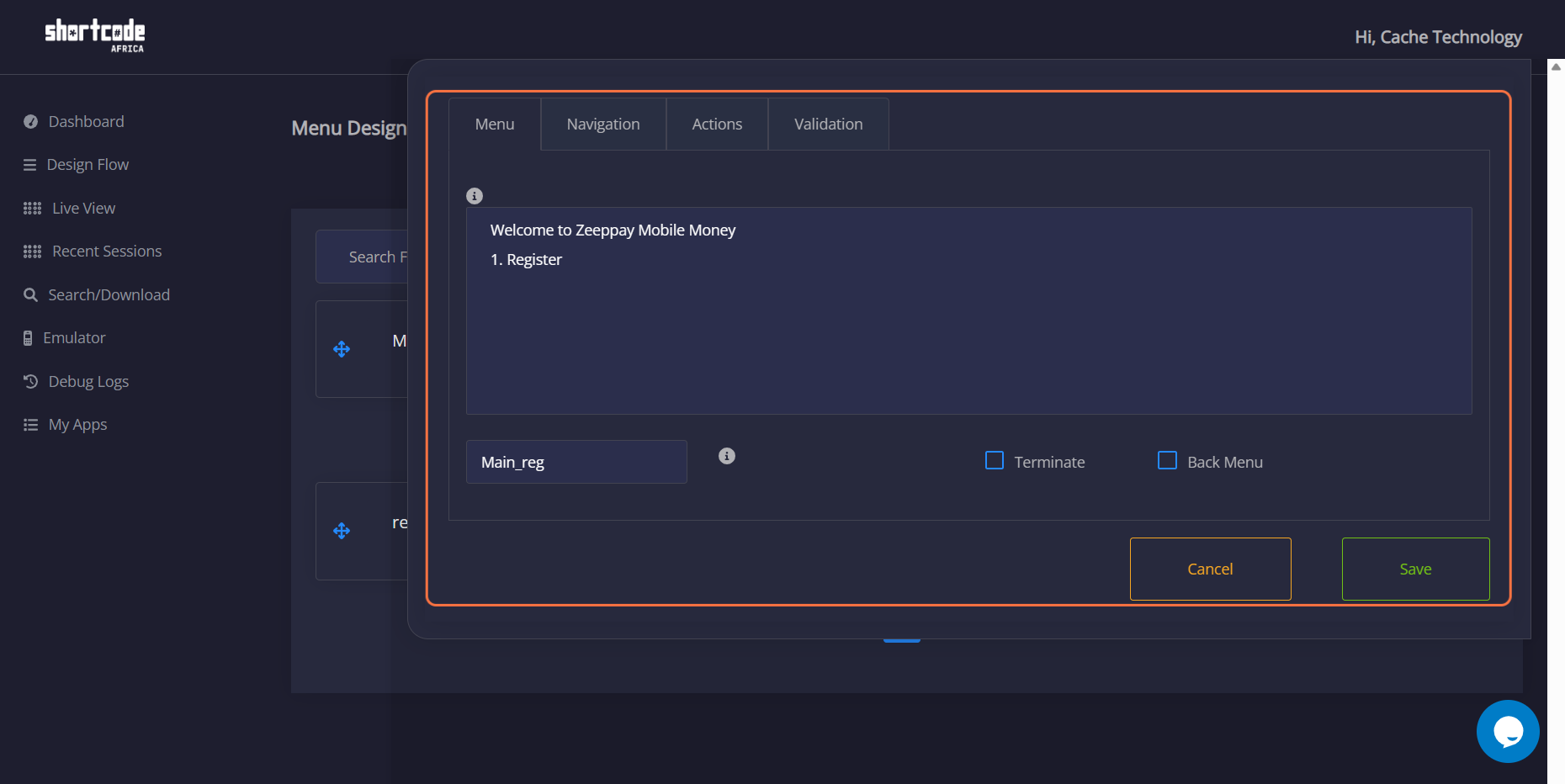The image size is (1565, 784).
Task: Open the Dashboard page
Action: pos(86,122)
